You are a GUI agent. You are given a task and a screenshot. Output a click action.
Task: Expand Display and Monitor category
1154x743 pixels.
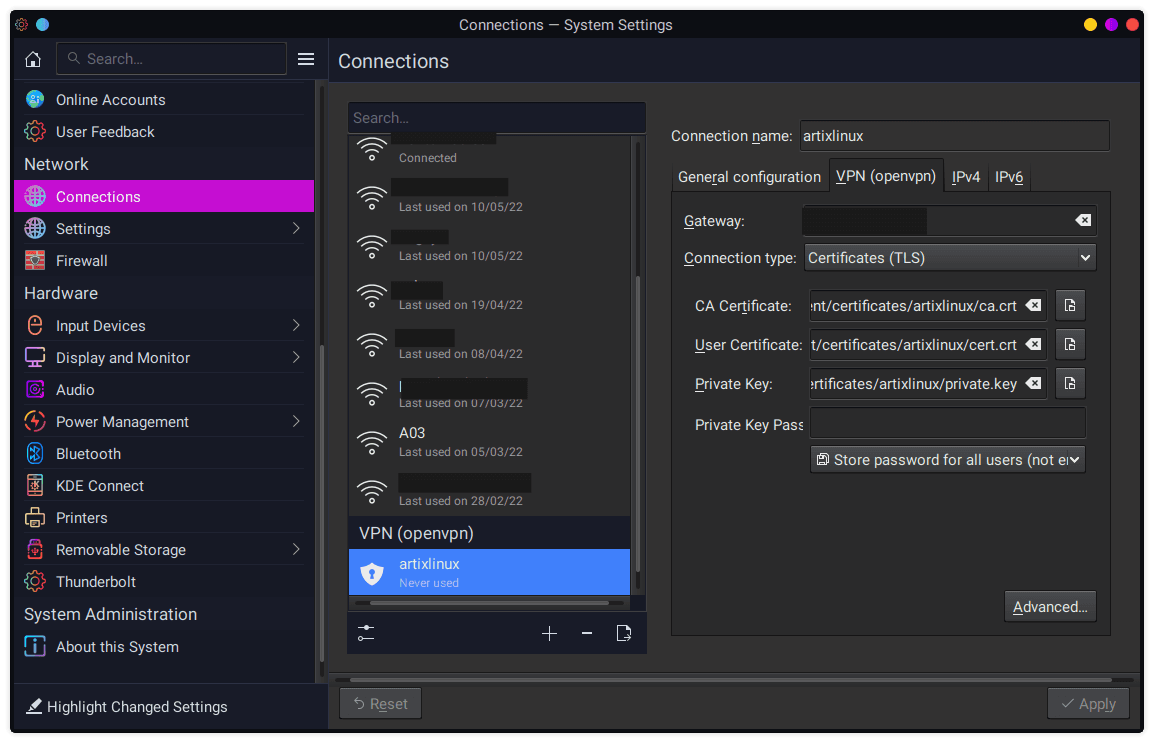pos(296,358)
